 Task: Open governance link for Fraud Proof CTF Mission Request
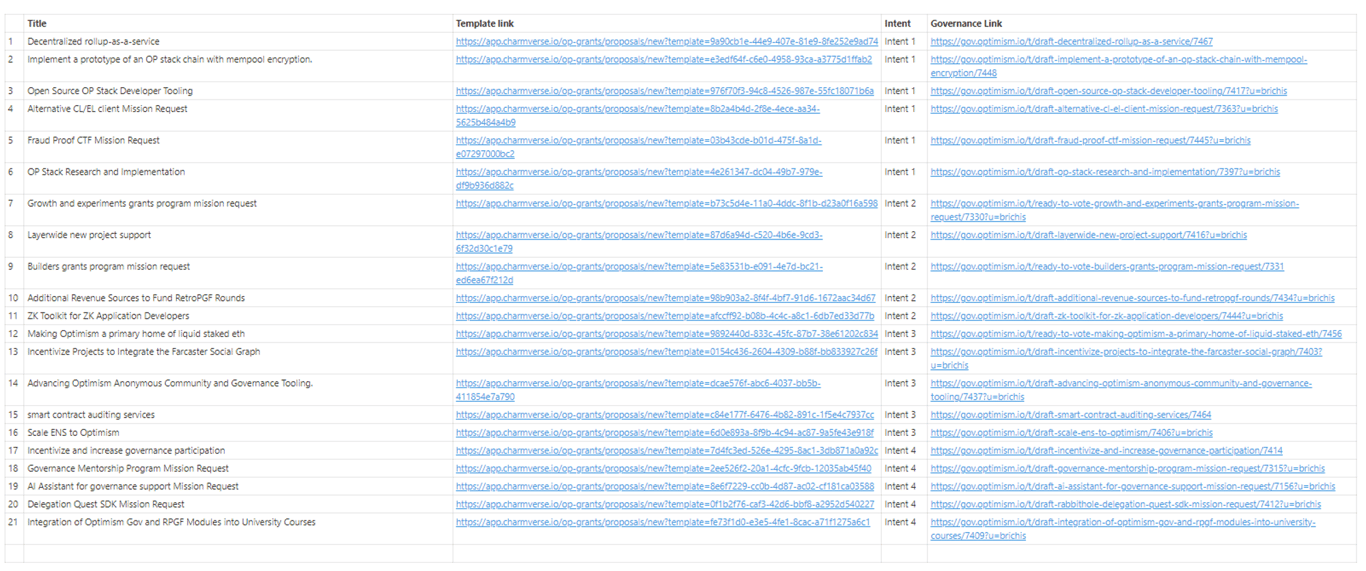pos(1091,141)
